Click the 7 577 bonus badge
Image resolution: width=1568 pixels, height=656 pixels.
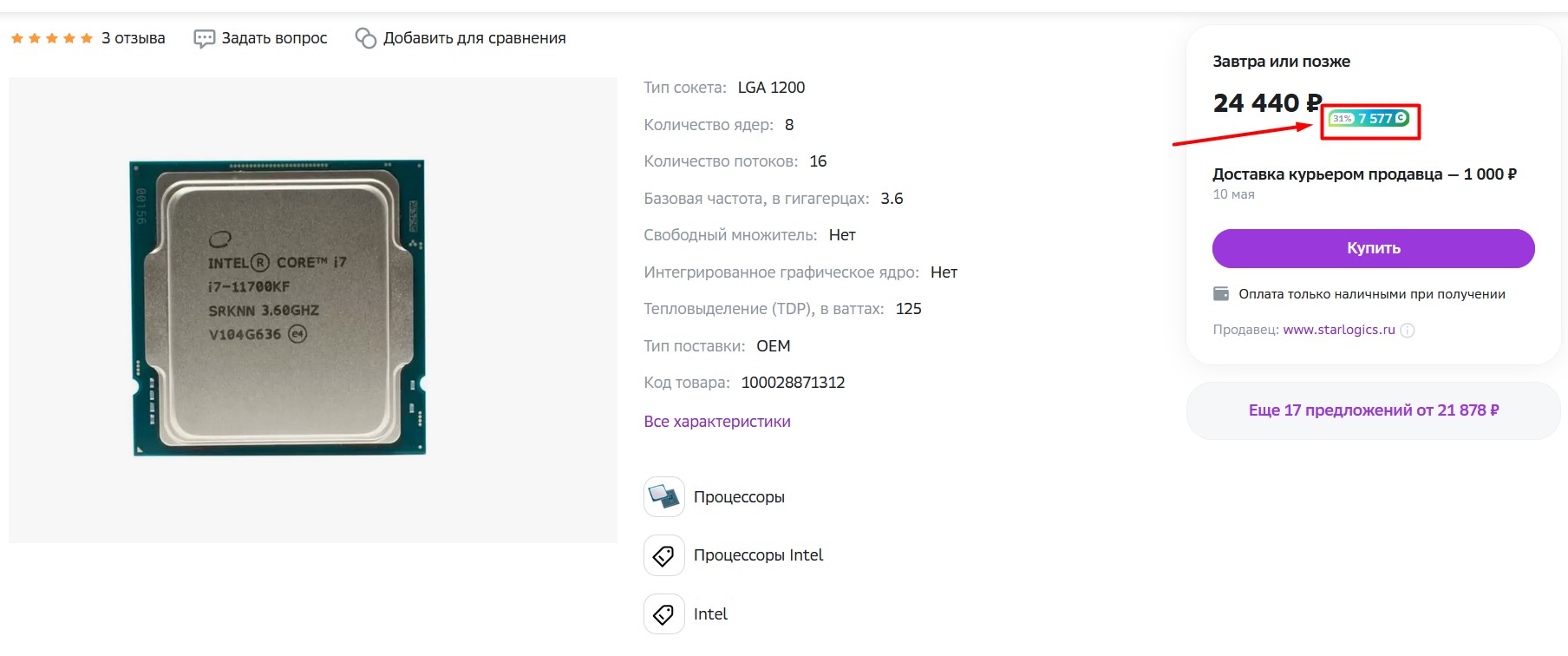[1369, 119]
